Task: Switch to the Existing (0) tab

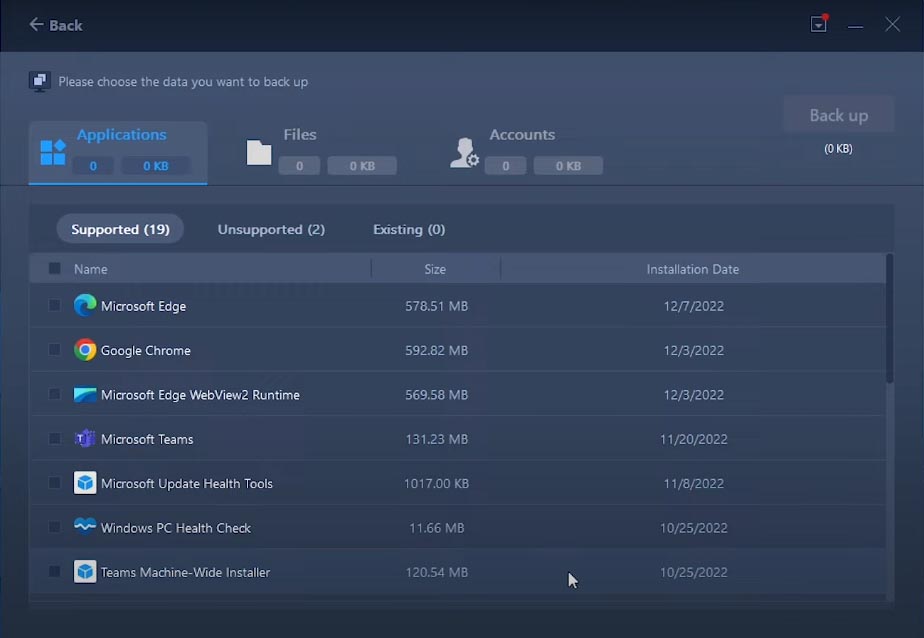Action: [409, 229]
